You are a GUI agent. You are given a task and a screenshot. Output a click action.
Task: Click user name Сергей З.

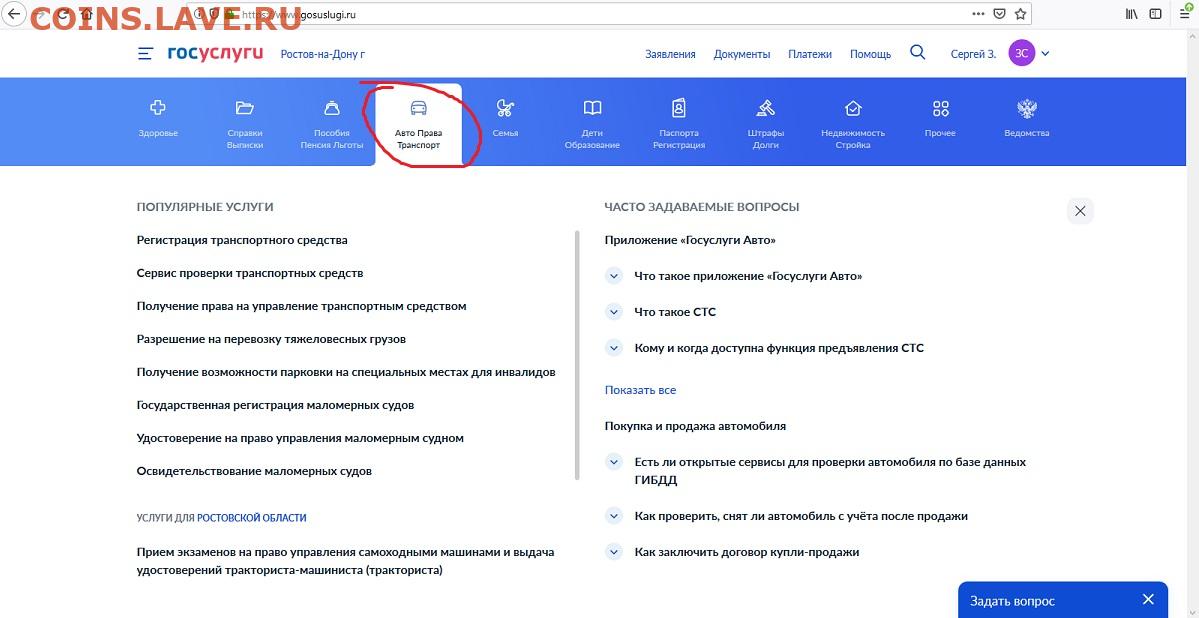pos(973,54)
